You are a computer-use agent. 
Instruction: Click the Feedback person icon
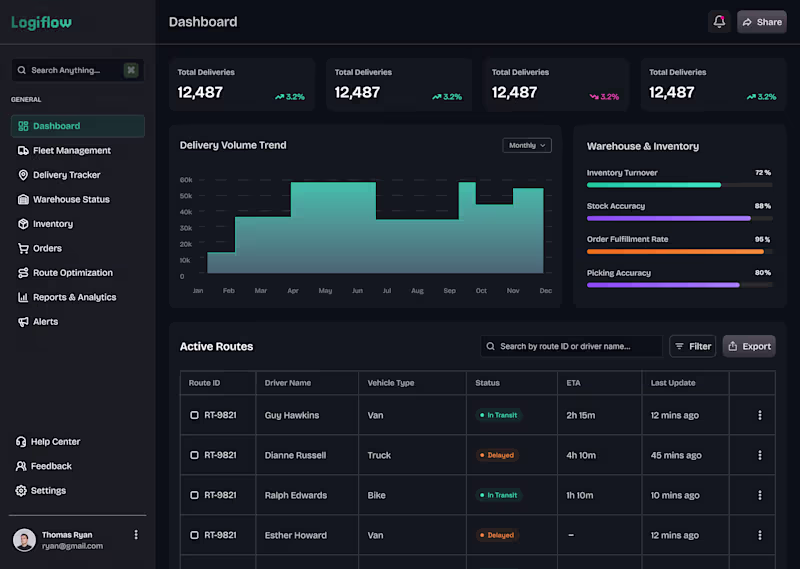(x=21, y=466)
